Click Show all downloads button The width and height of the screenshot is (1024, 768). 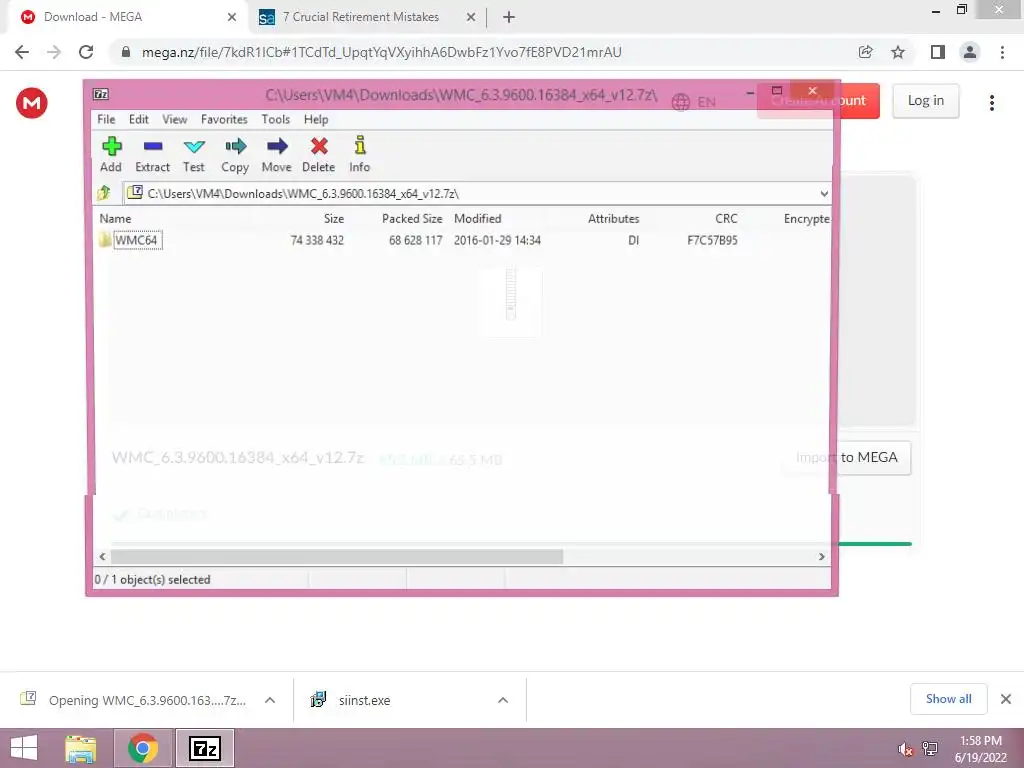pos(948,699)
